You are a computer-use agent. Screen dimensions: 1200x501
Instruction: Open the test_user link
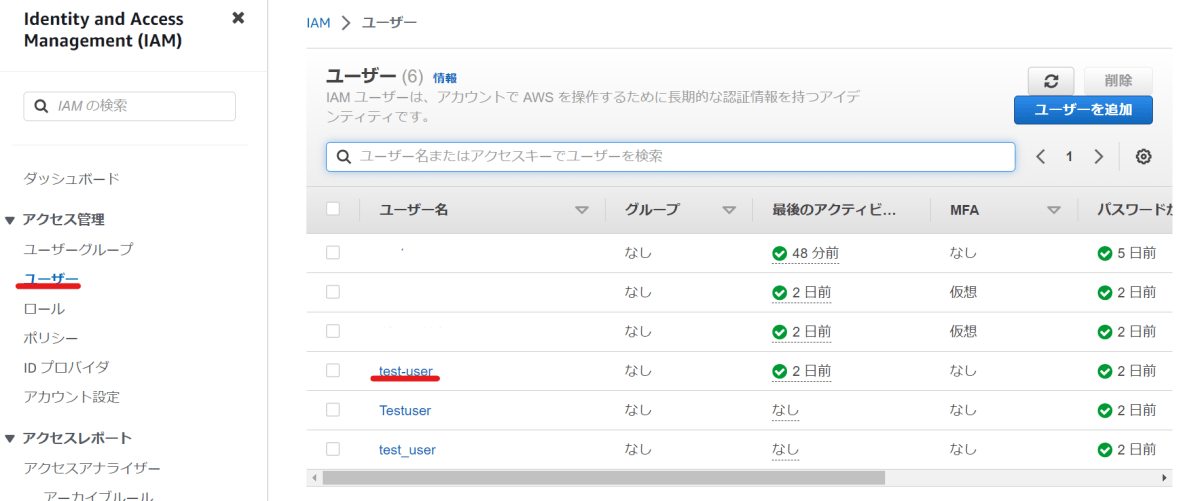point(407,450)
